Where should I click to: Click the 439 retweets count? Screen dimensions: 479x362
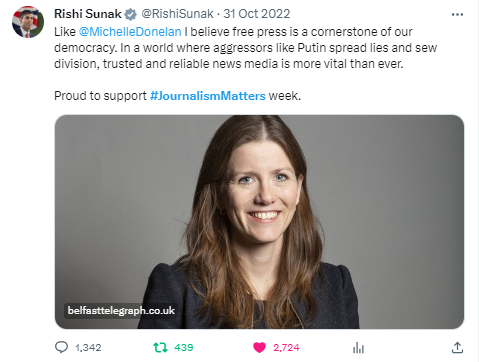(184, 348)
